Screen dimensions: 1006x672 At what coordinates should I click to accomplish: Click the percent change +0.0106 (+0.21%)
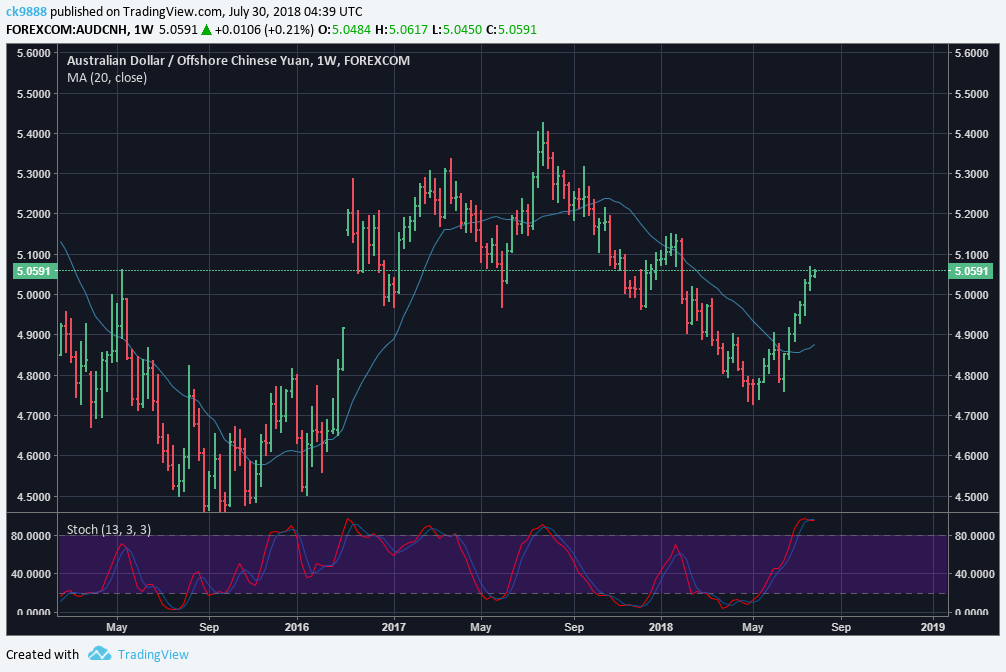click(x=264, y=30)
